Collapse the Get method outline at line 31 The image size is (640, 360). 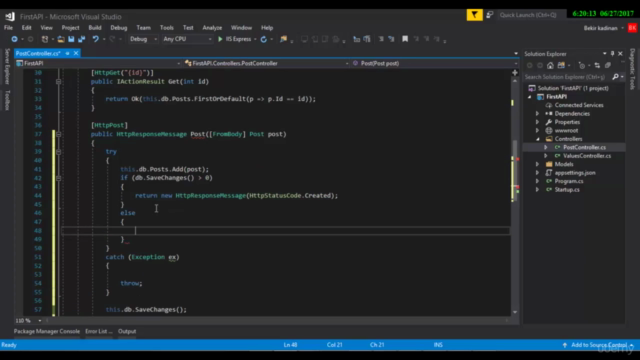coord(58,82)
